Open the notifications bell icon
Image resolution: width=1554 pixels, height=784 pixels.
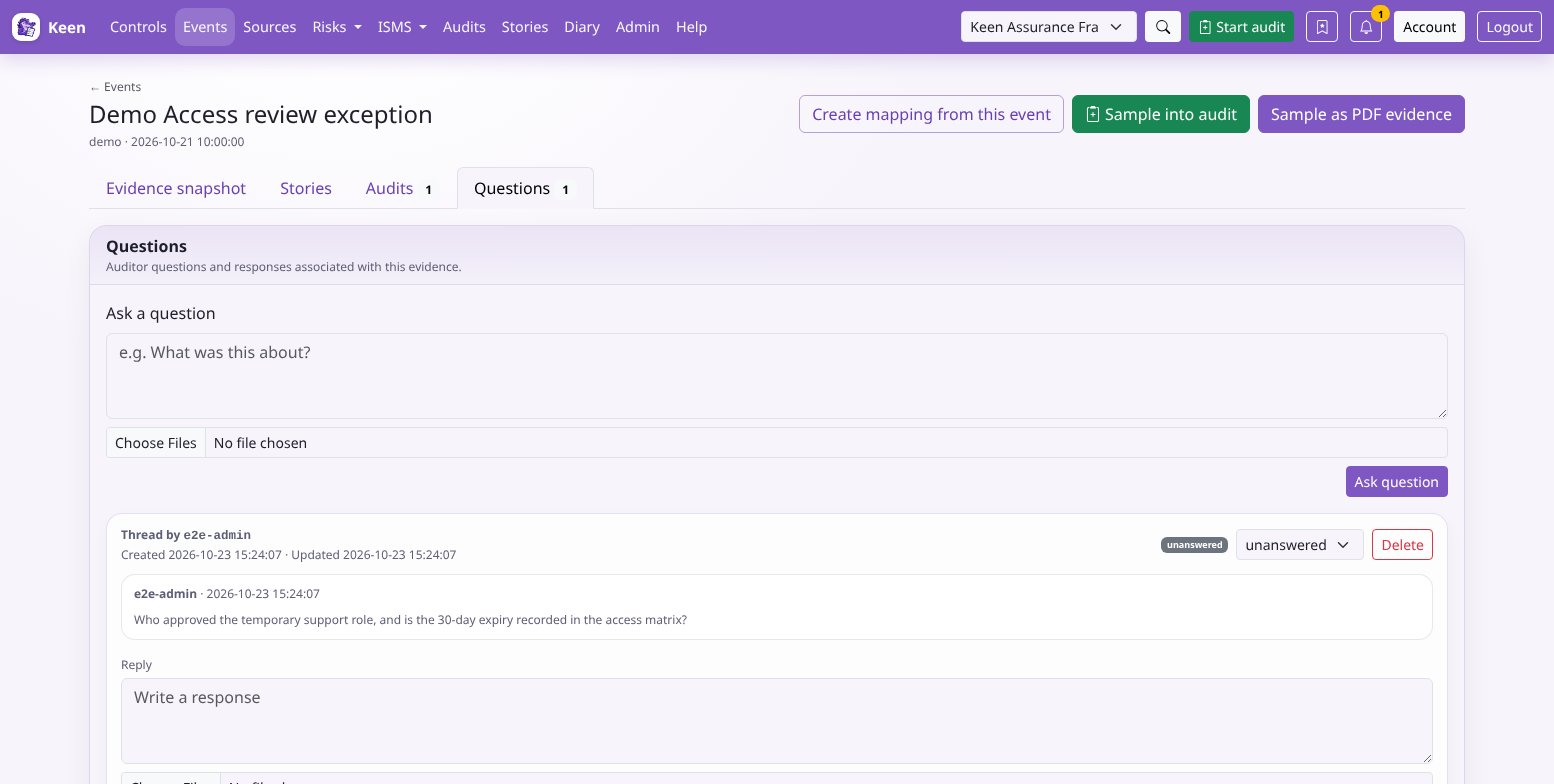pos(1366,27)
